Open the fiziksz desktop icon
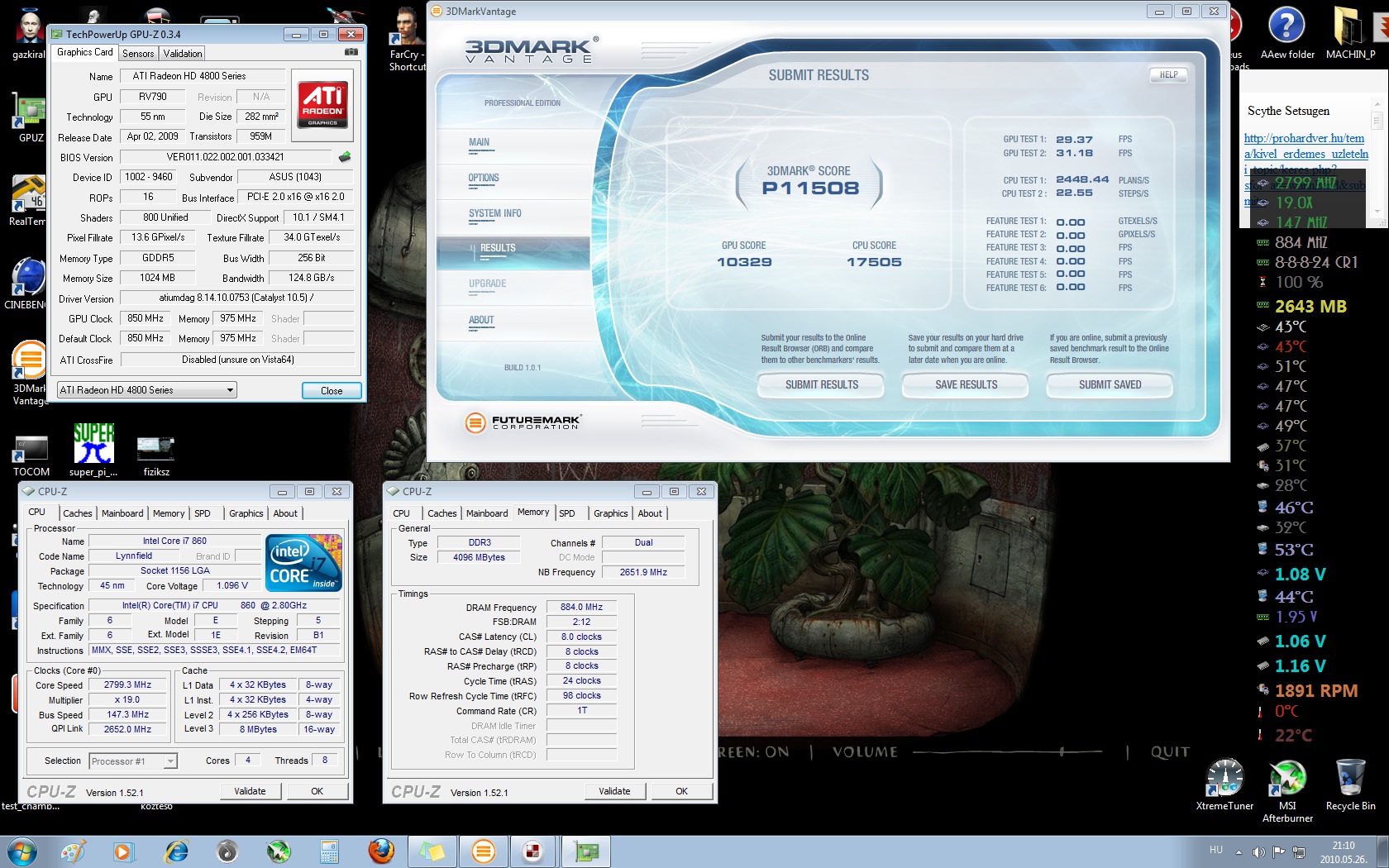 pos(156,456)
